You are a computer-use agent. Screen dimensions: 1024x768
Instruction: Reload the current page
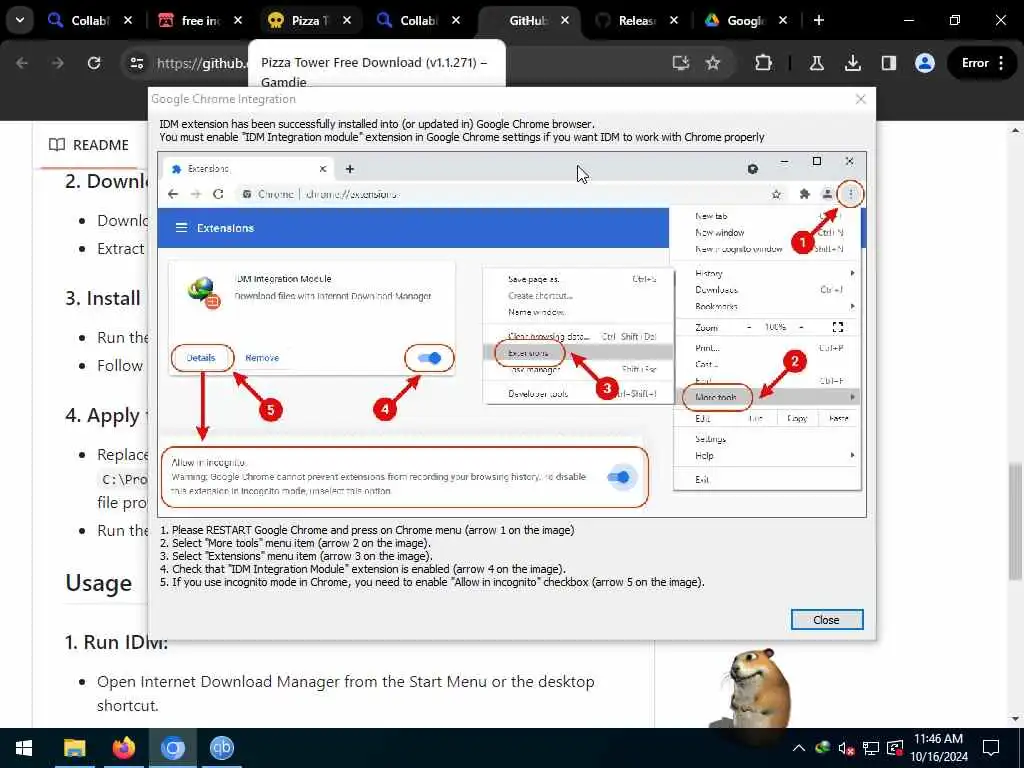click(94, 63)
